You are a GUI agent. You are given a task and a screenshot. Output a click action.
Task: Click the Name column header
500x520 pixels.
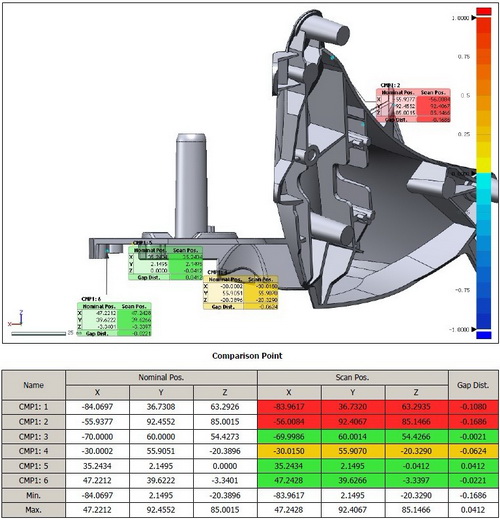pos(33,385)
